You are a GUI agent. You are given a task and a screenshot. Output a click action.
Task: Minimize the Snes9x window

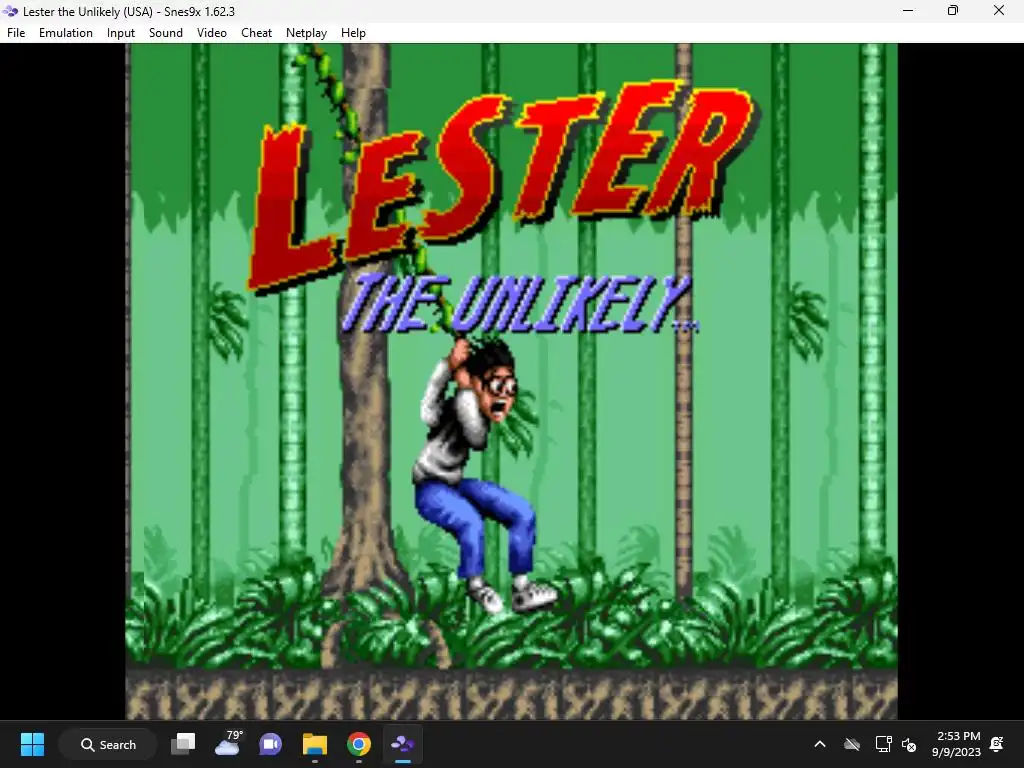pyautogui.click(x=908, y=10)
